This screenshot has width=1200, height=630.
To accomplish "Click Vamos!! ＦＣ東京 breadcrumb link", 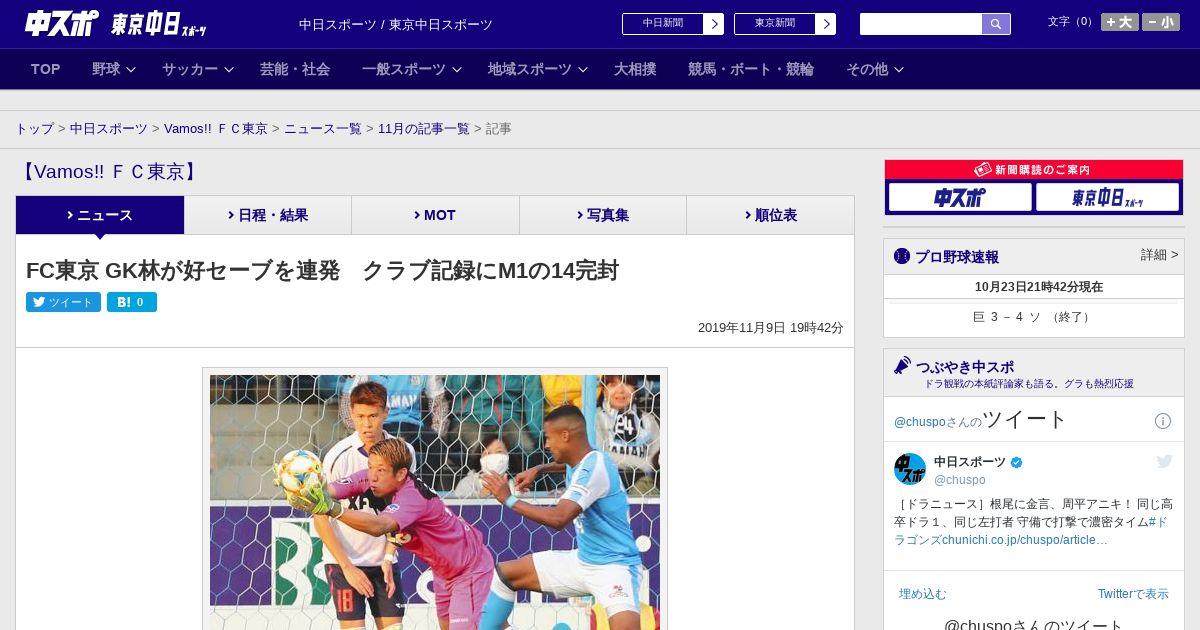I will pyautogui.click(x=216, y=129).
